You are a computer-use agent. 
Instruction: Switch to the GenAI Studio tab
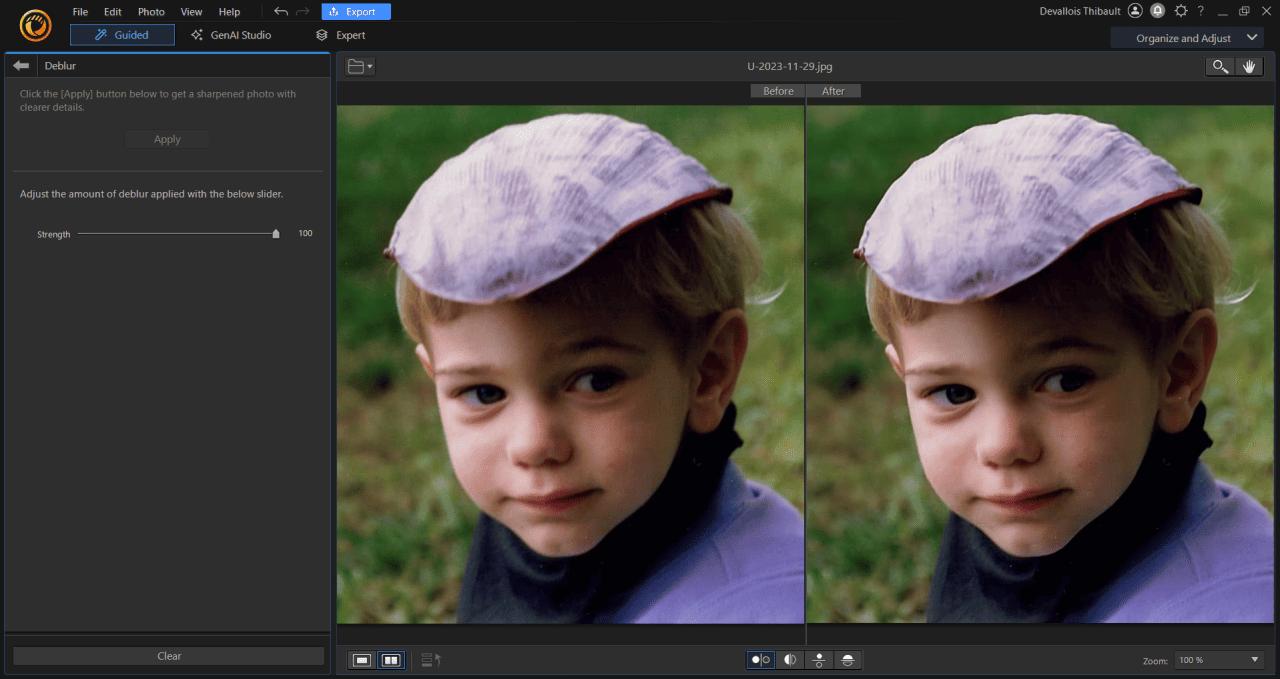click(231, 35)
